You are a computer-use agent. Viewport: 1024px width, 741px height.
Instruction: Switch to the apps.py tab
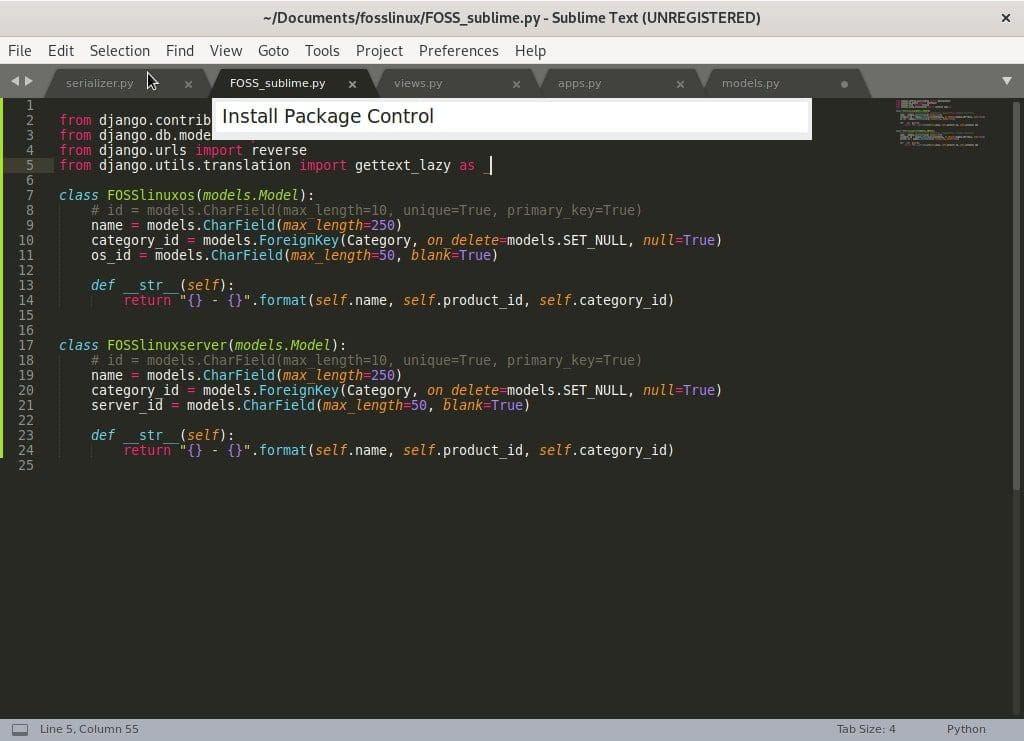580,83
